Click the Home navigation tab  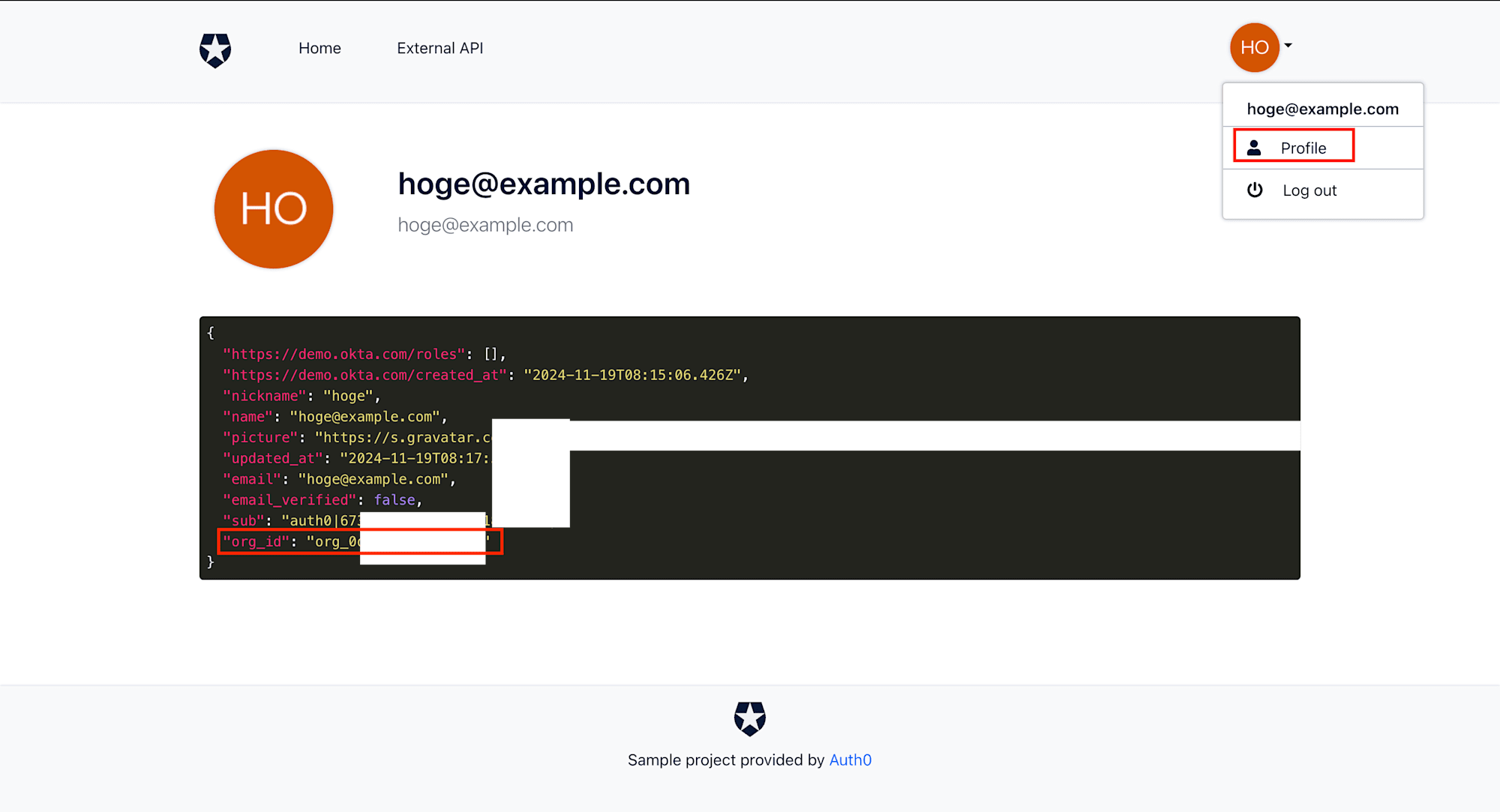tap(319, 48)
